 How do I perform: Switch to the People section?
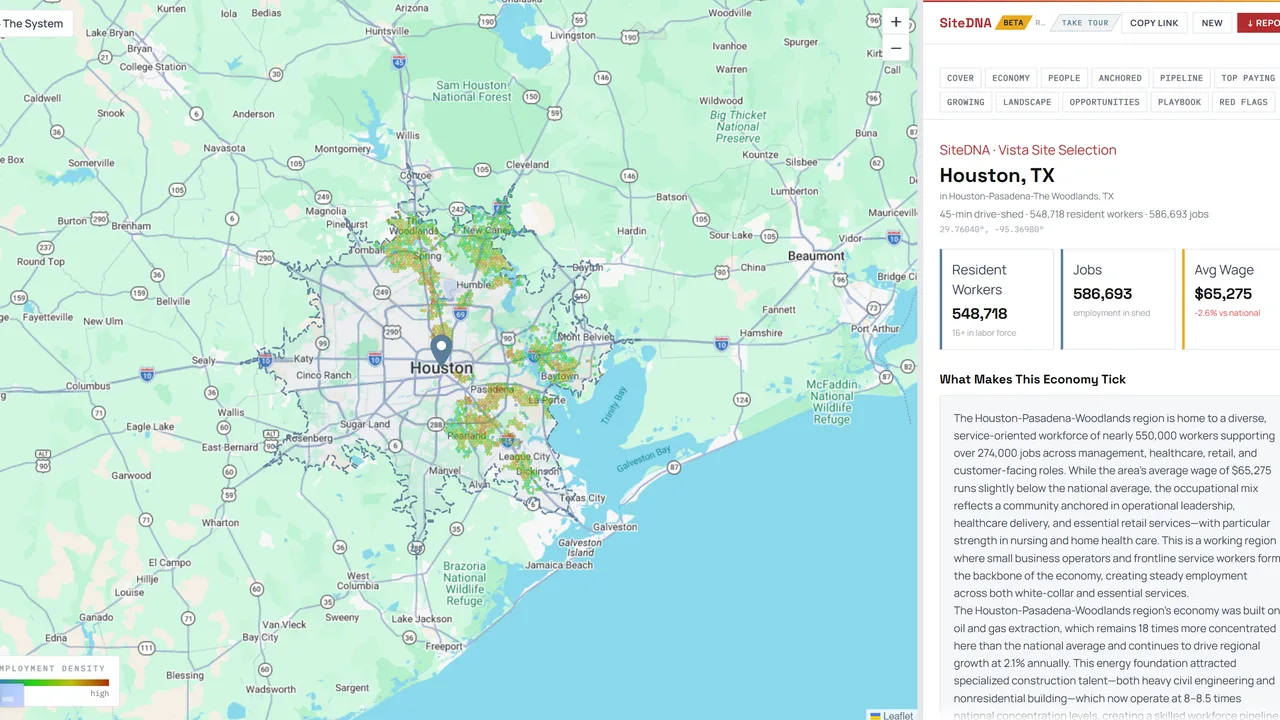point(1064,78)
